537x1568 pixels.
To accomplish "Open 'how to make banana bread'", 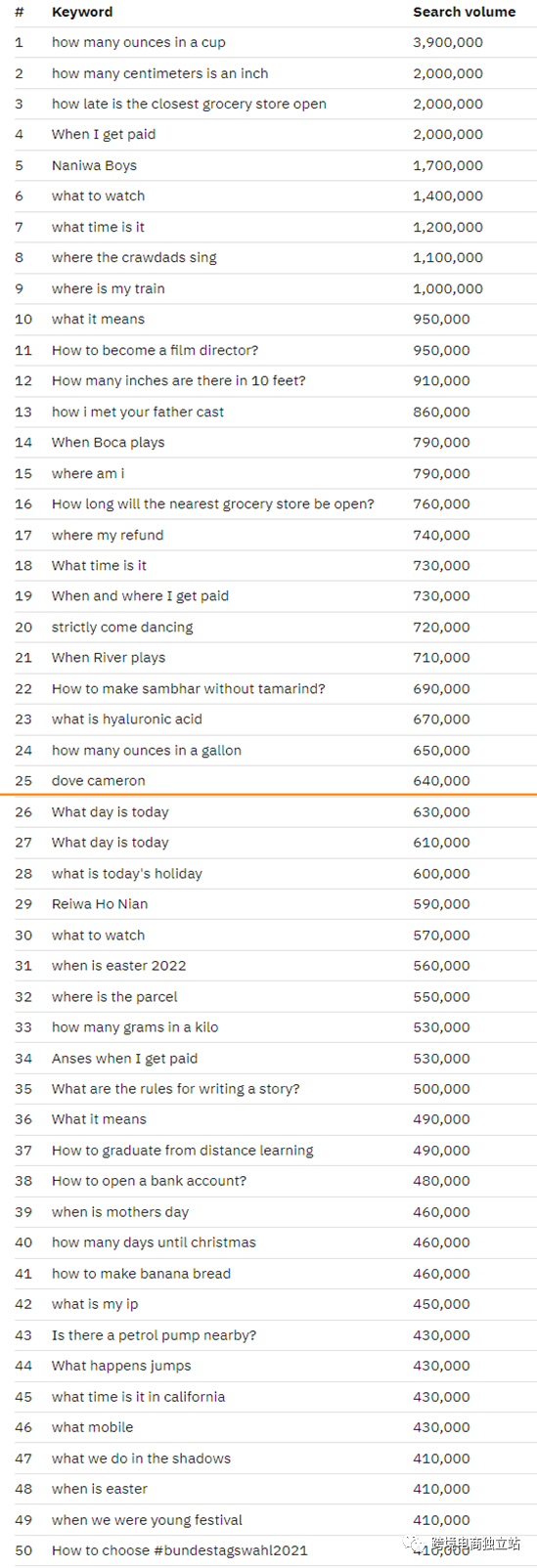I will click(x=141, y=1273).
